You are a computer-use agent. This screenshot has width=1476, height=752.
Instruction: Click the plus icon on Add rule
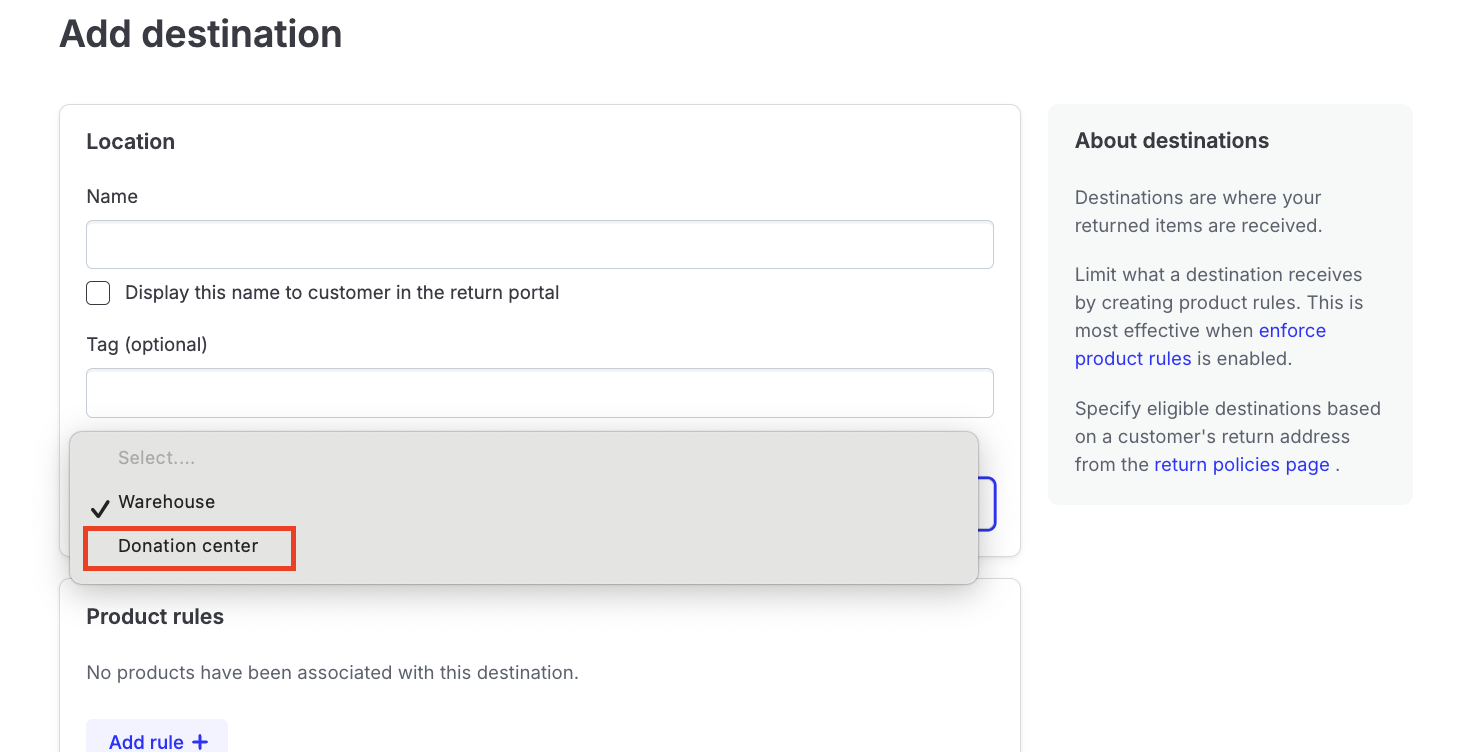(x=200, y=742)
